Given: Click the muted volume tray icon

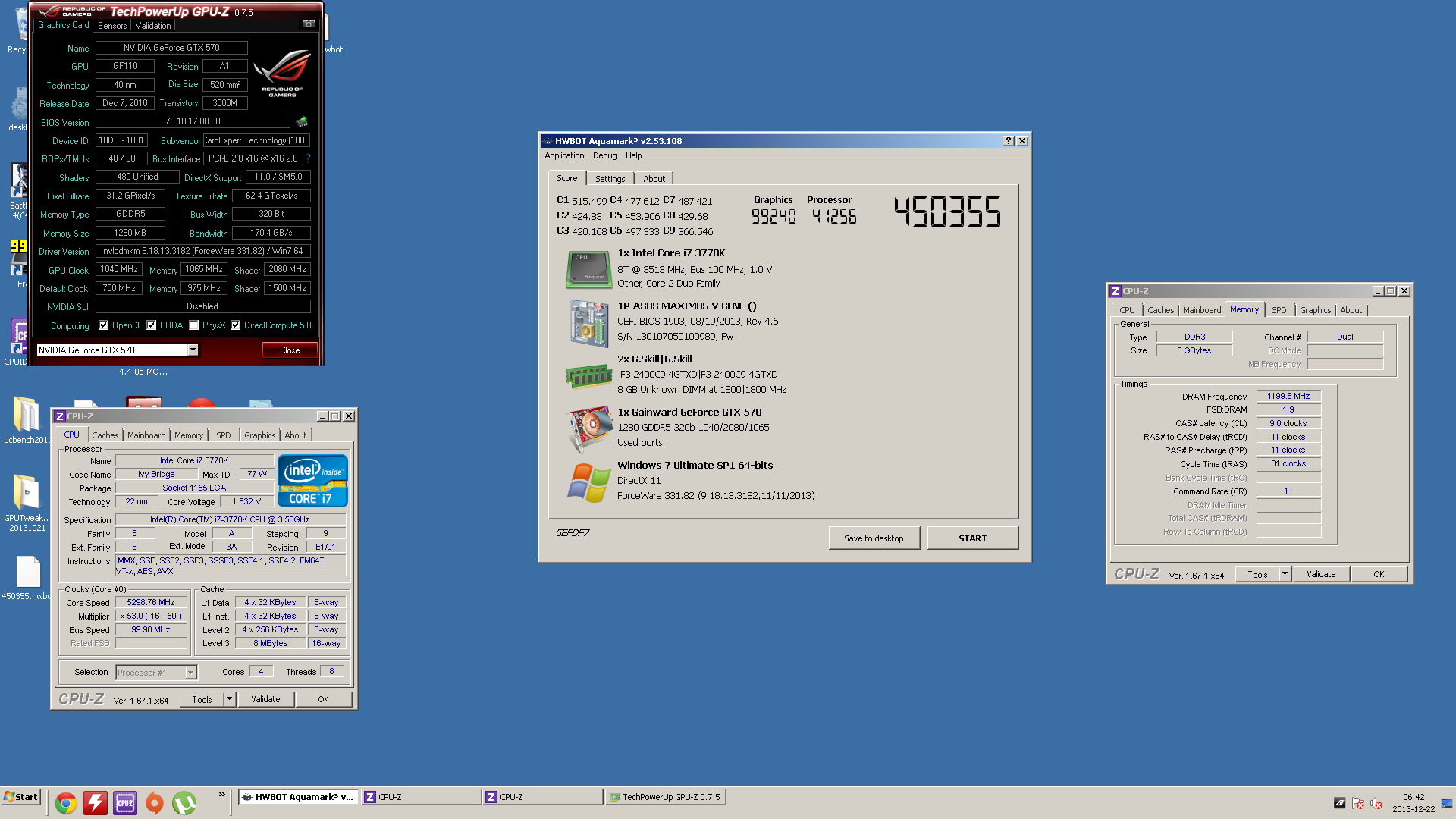Looking at the screenshot, I should pyautogui.click(x=1376, y=803).
